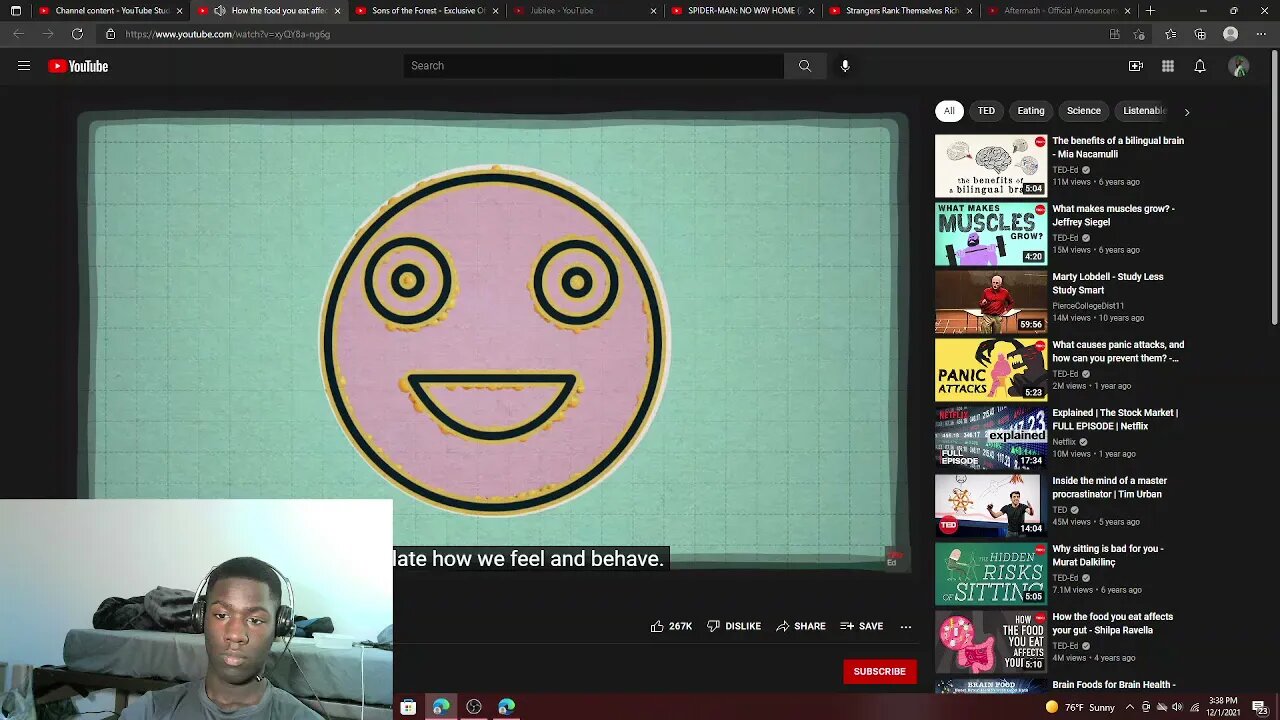Image resolution: width=1280 pixels, height=720 pixels.
Task: Open the Windows notification center
Action: (1259, 707)
